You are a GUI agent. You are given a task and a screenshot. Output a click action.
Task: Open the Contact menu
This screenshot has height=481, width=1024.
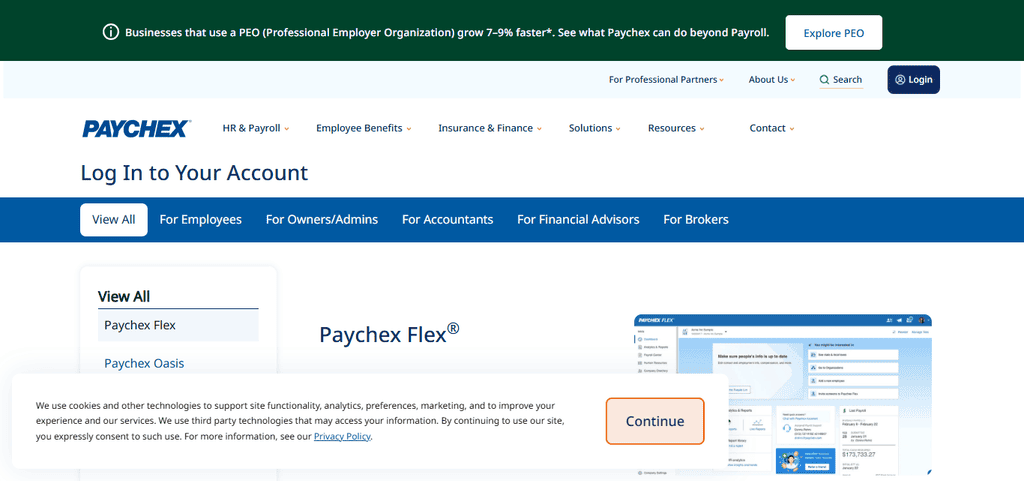click(x=772, y=129)
